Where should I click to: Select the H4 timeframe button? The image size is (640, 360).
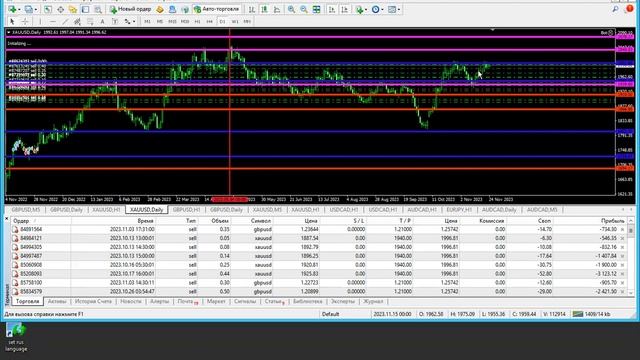[x=210, y=21]
